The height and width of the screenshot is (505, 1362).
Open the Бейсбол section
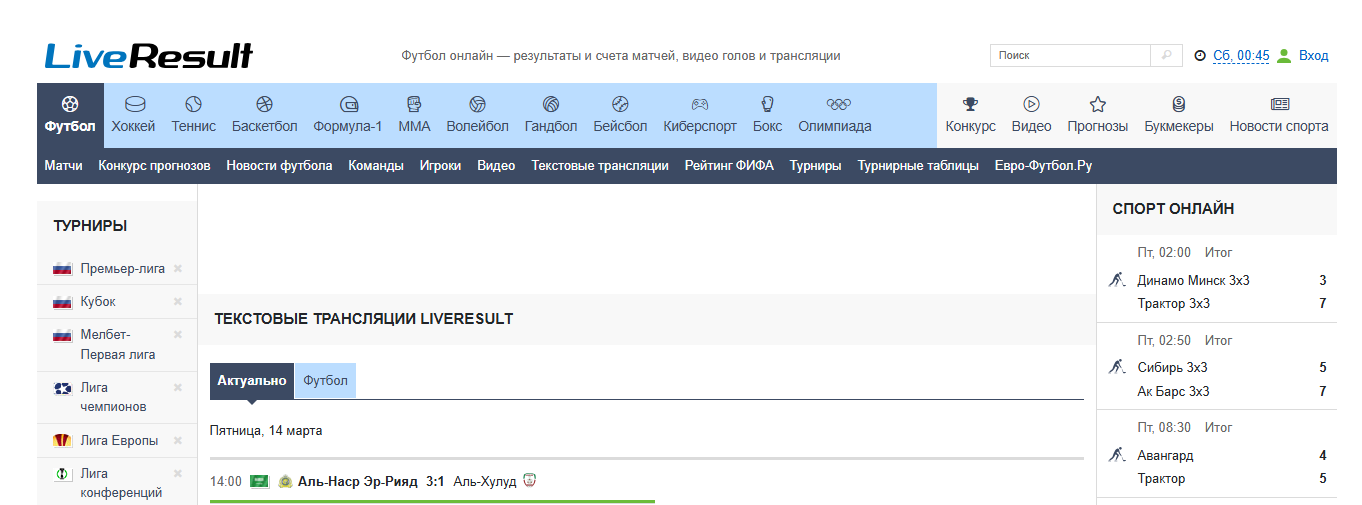click(x=620, y=115)
